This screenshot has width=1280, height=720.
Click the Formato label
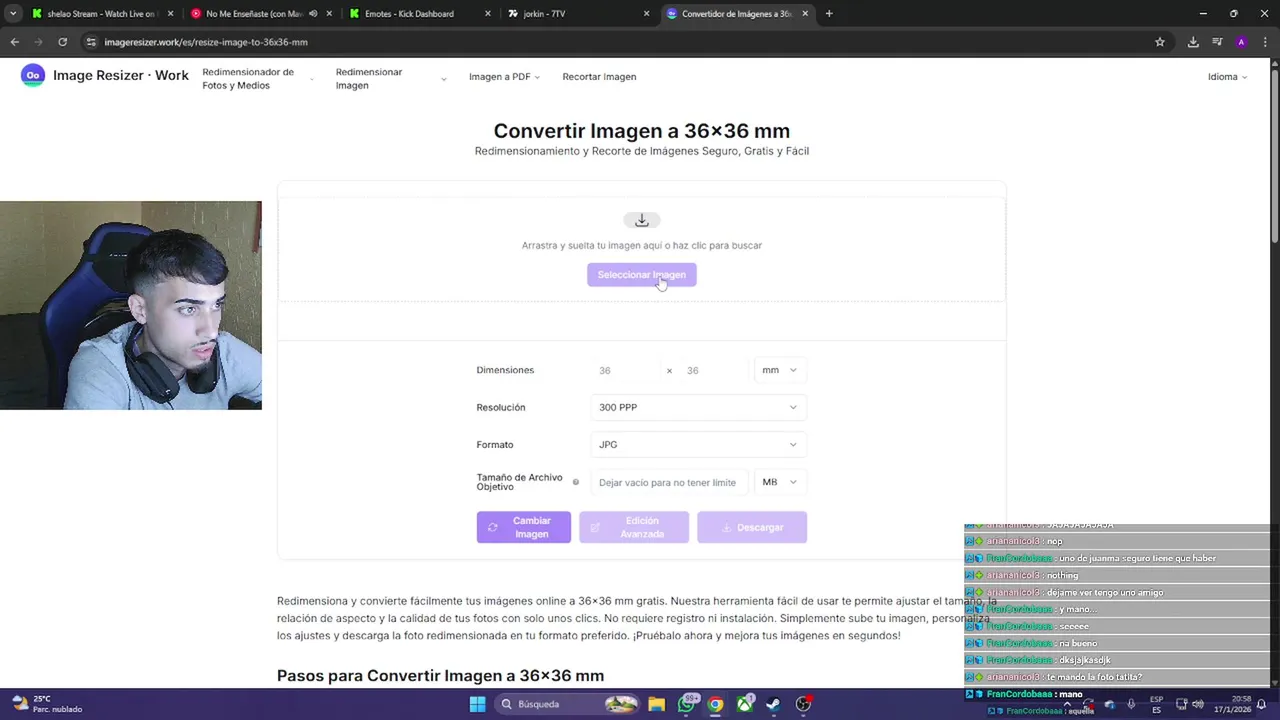pos(495,444)
